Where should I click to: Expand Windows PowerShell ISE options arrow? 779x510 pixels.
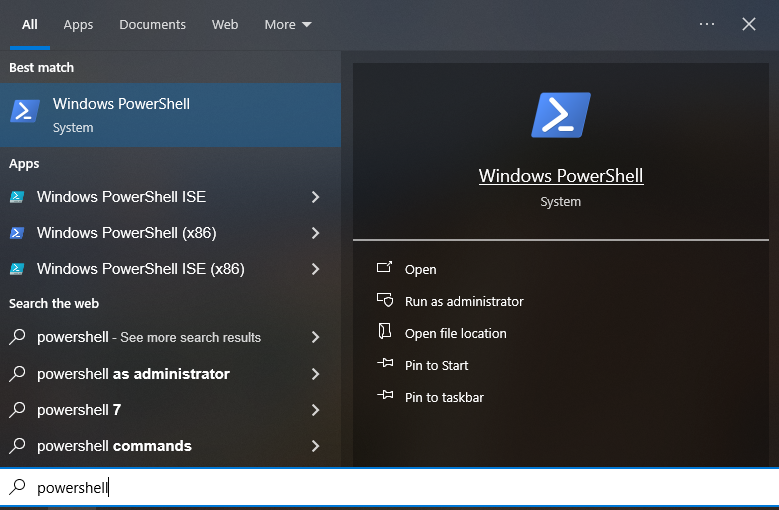click(x=315, y=197)
